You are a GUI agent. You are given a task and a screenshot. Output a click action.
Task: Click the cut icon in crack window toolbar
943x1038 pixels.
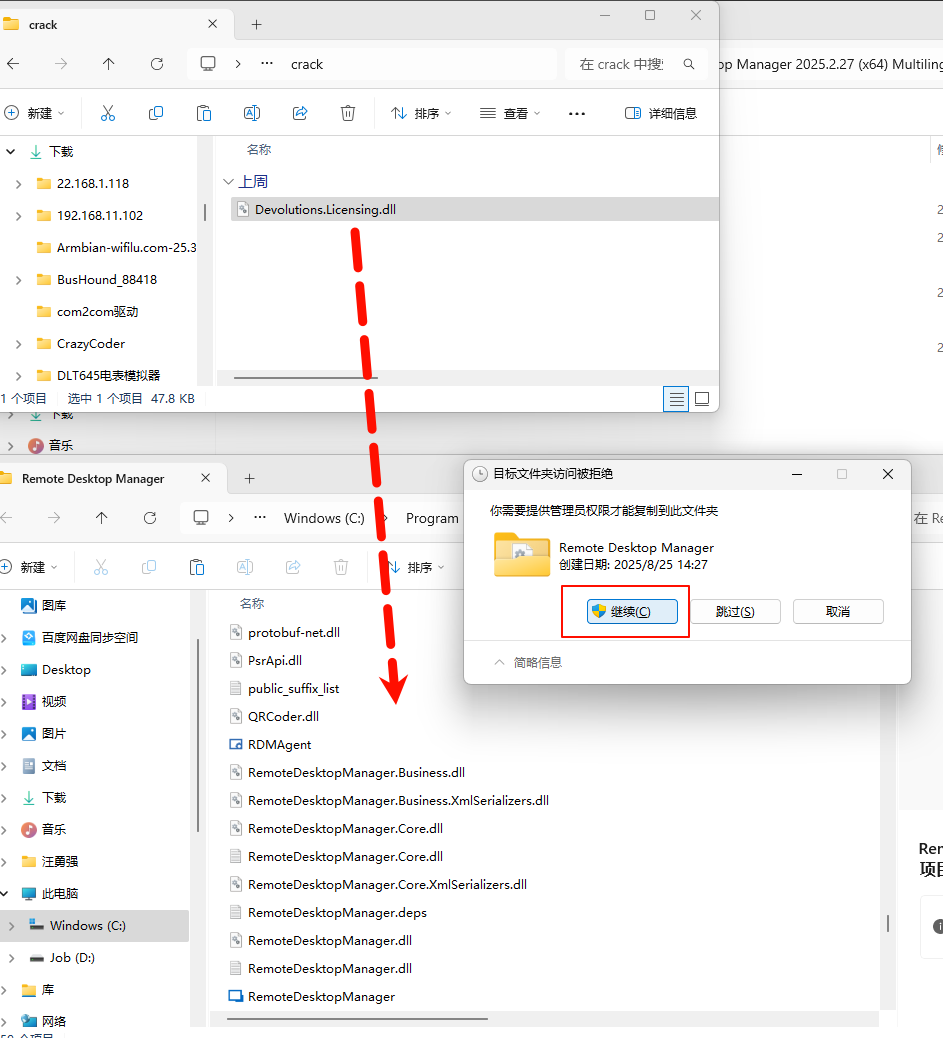(107, 113)
